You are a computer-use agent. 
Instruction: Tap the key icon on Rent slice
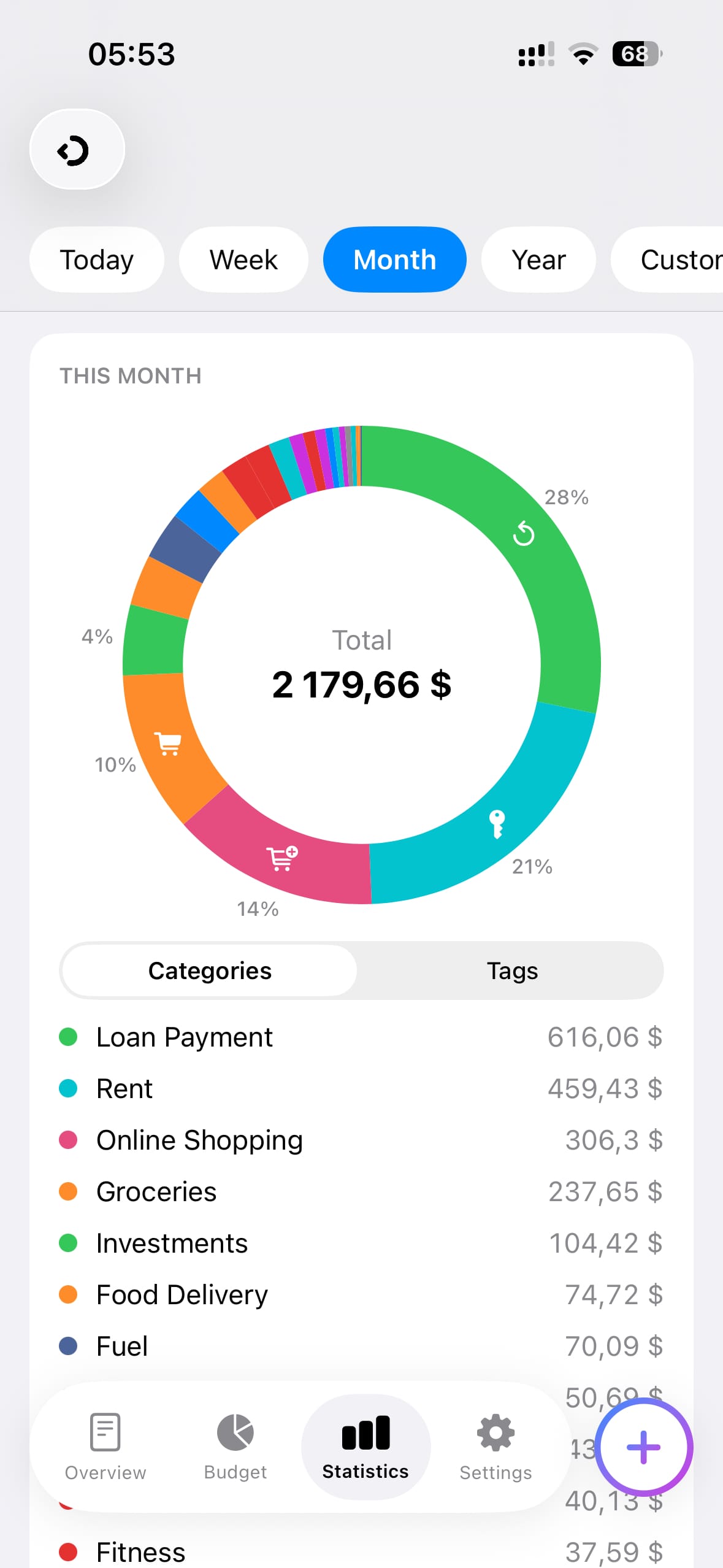(497, 824)
